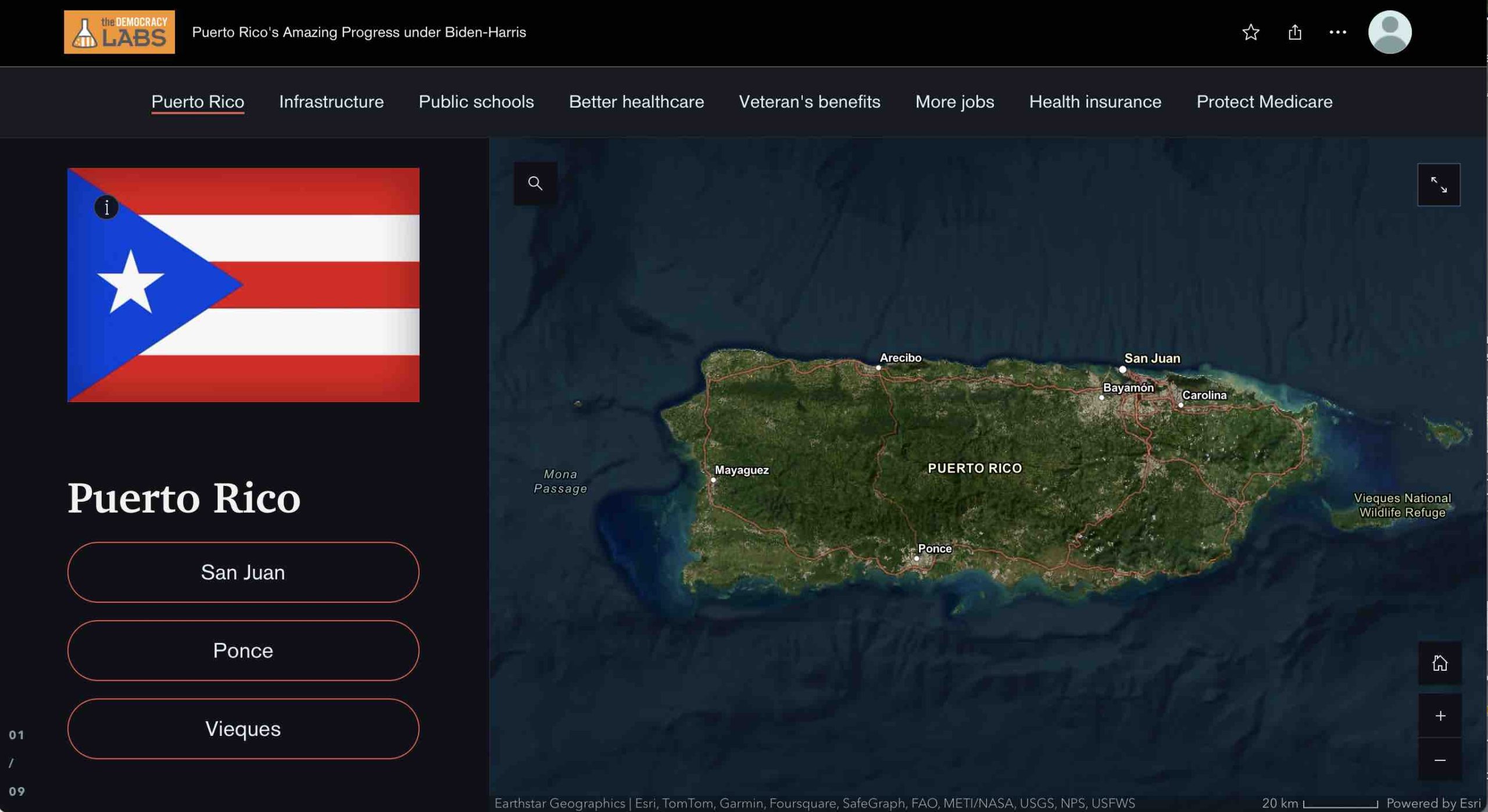Zoom out on the map
1488x812 pixels.
[x=1439, y=760]
